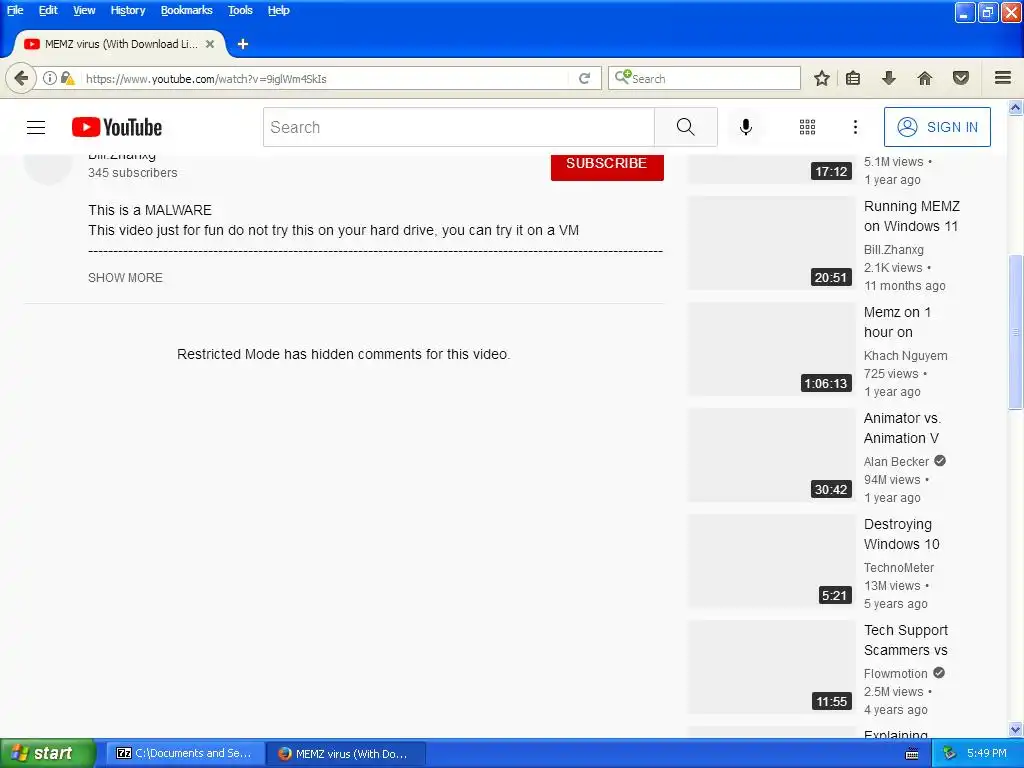The image size is (1024, 768).
Task: Open YouTube settings three-dot menu
Action: coord(855,127)
